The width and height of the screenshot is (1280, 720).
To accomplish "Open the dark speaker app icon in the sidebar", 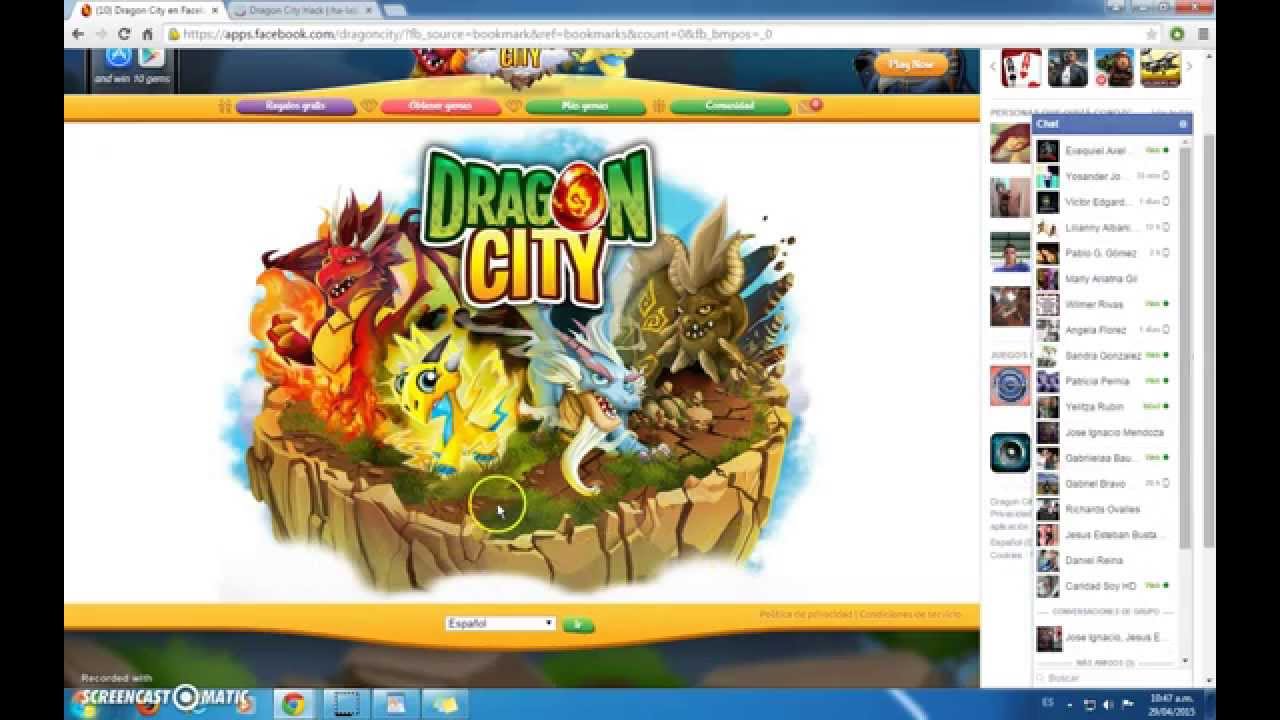I will coord(1010,453).
